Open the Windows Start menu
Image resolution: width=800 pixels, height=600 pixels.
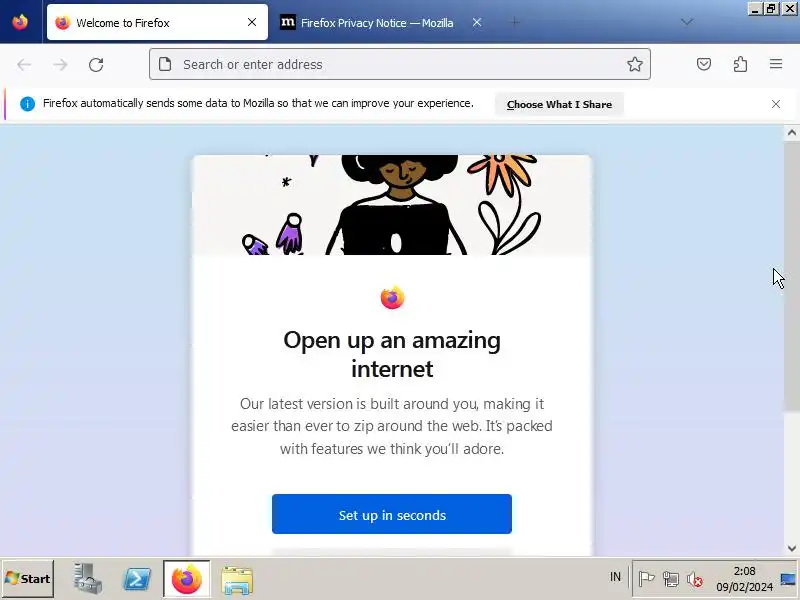[28, 579]
